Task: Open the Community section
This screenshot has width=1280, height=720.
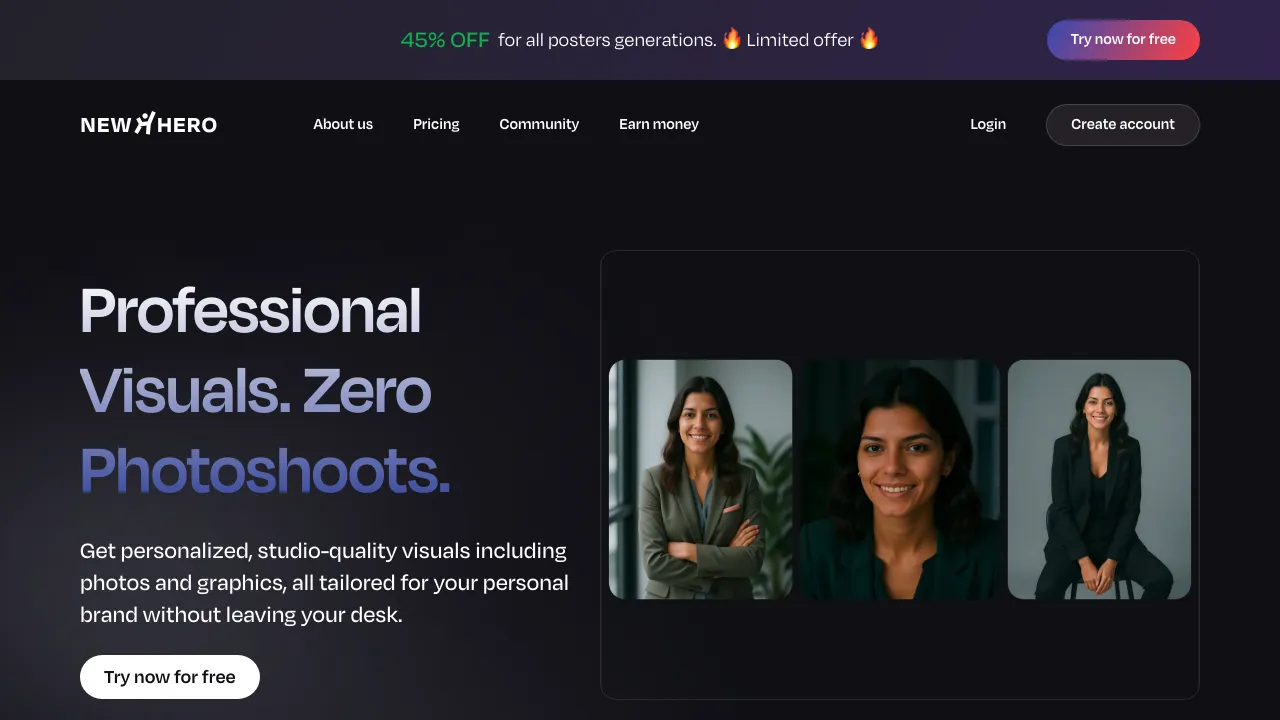Action: (539, 124)
